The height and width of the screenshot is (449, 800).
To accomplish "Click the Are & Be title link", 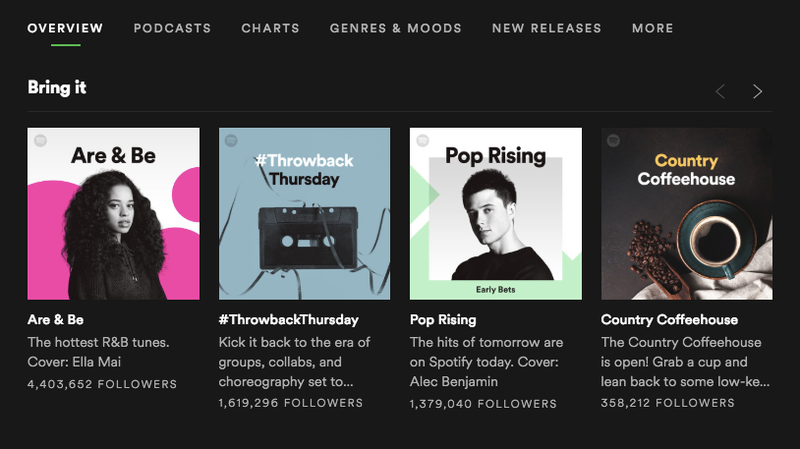I will 56,320.
